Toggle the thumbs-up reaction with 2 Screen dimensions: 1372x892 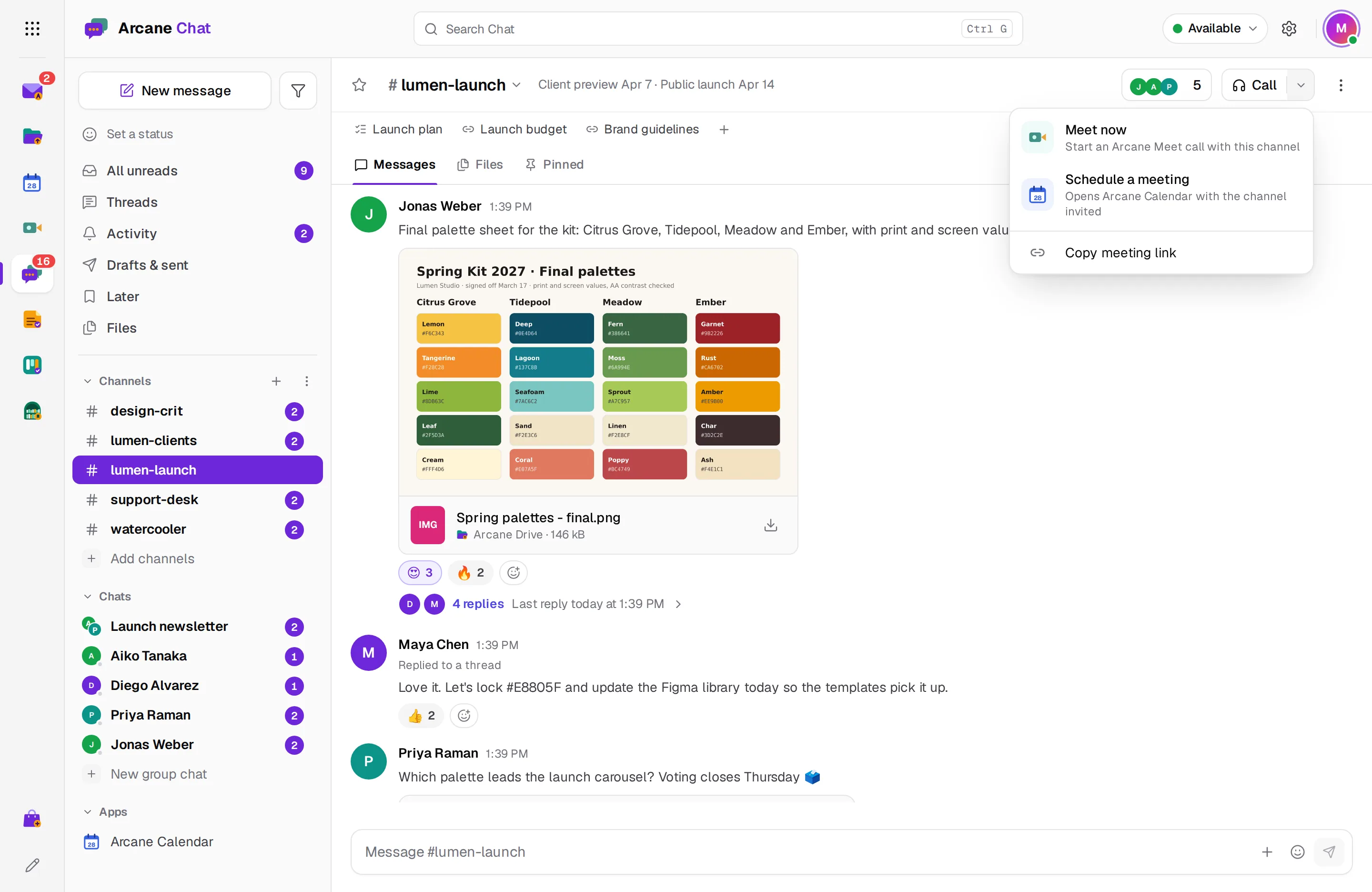tap(421, 716)
